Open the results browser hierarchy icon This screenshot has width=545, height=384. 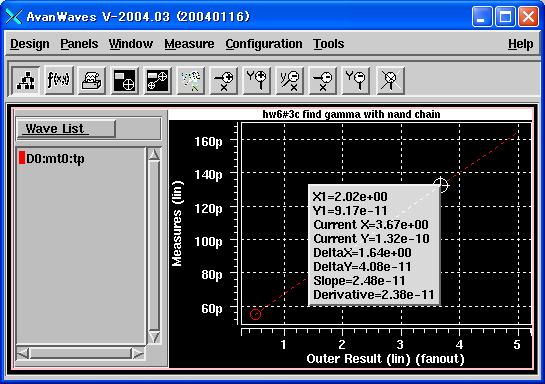[26, 81]
